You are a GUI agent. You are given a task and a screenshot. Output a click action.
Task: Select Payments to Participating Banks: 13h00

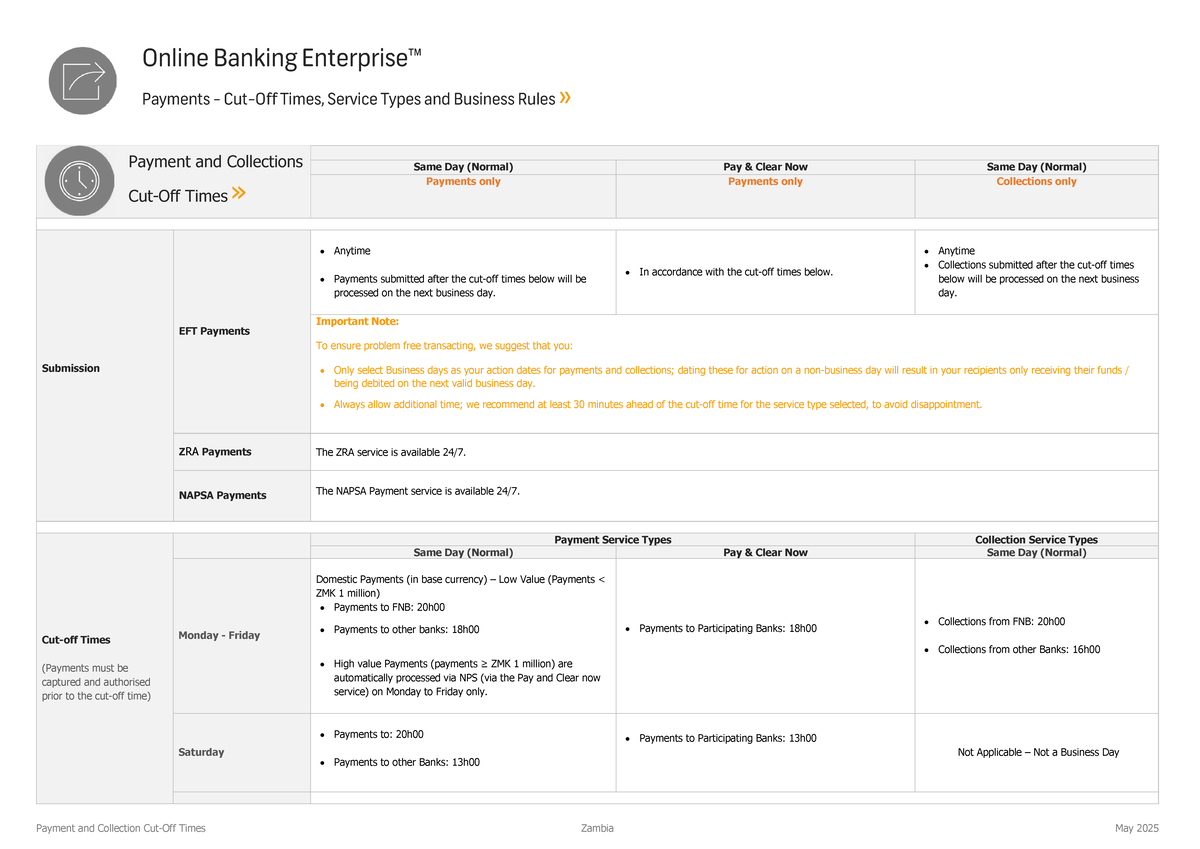coord(727,739)
